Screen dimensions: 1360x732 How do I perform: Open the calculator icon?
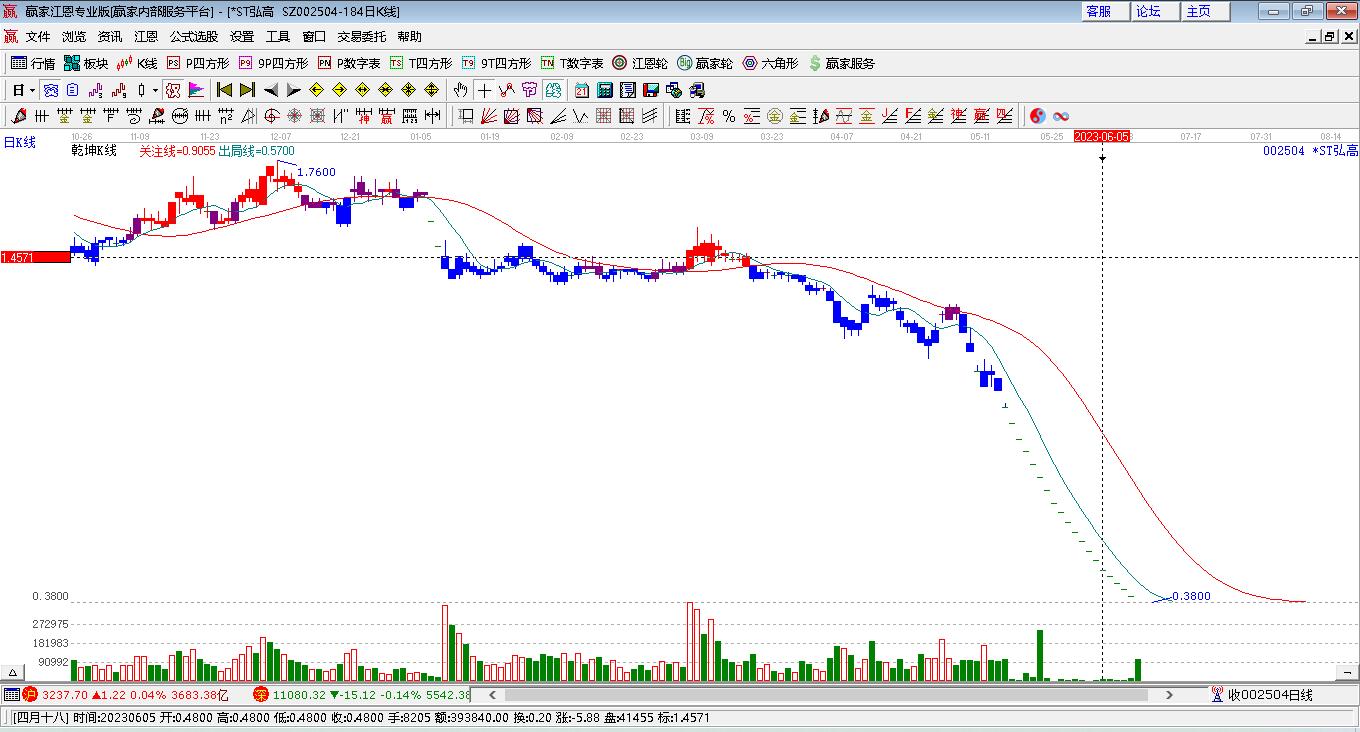point(604,90)
